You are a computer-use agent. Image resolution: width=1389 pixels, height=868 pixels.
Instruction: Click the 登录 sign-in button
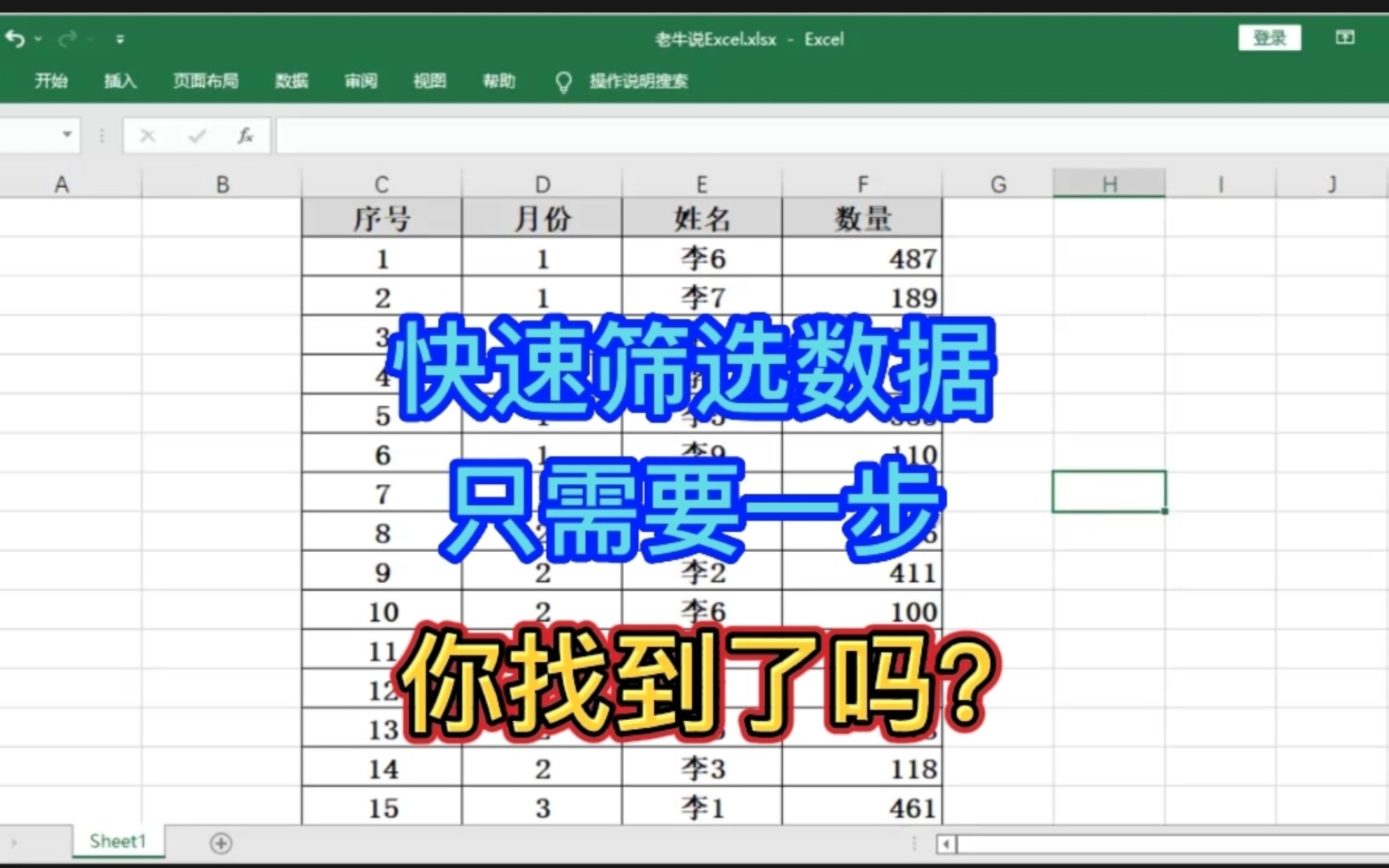[x=1269, y=37]
